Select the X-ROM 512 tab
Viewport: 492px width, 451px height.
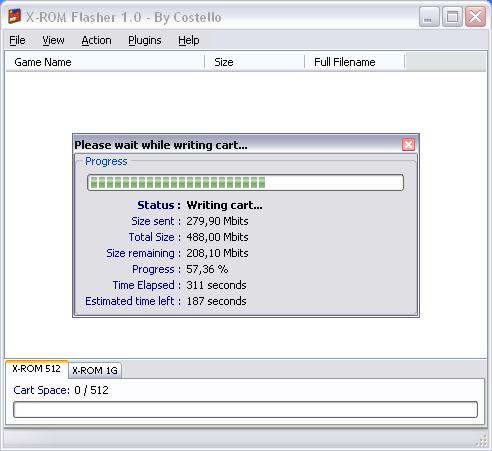click(x=37, y=369)
